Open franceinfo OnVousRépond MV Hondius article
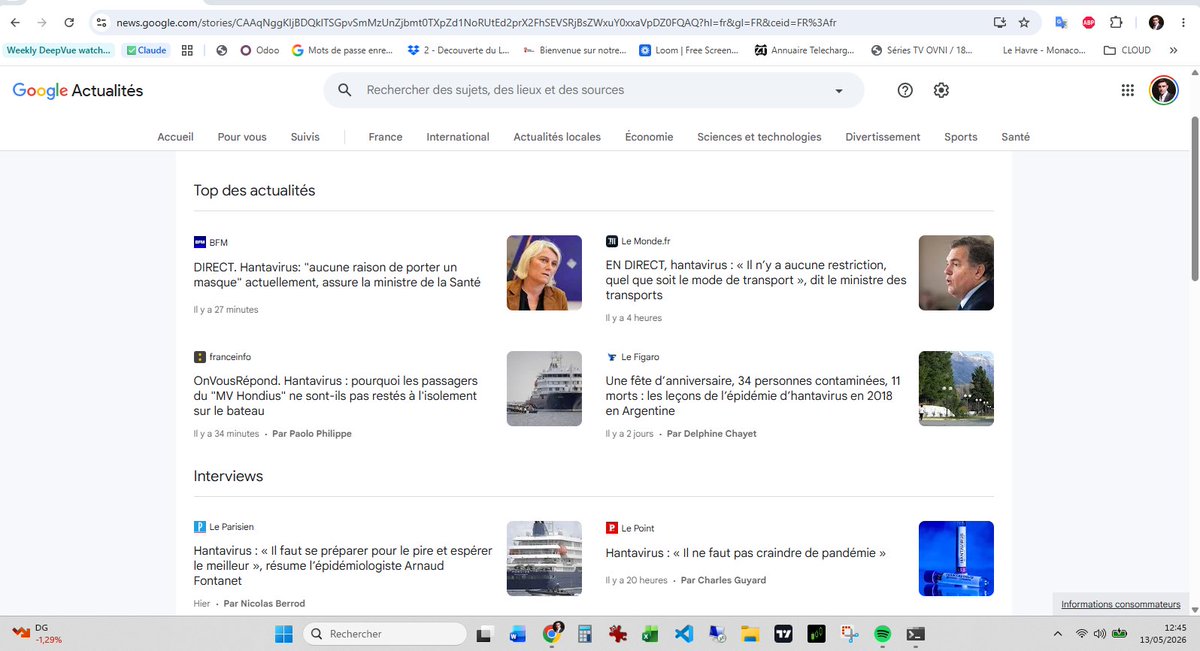 tap(335, 396)
